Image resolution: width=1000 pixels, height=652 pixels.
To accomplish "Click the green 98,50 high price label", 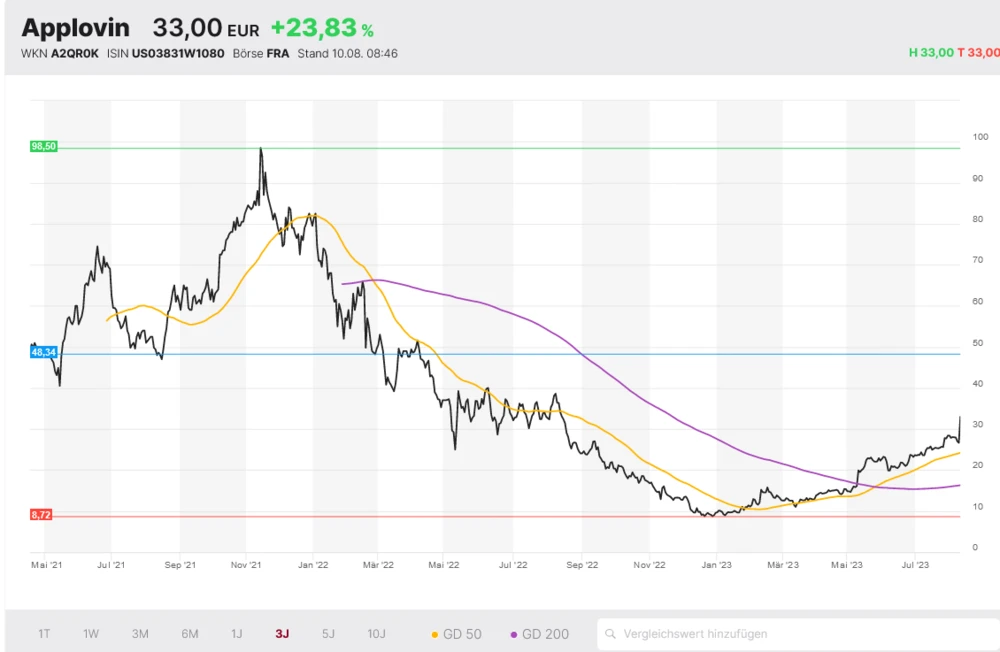I will point(44,146).
